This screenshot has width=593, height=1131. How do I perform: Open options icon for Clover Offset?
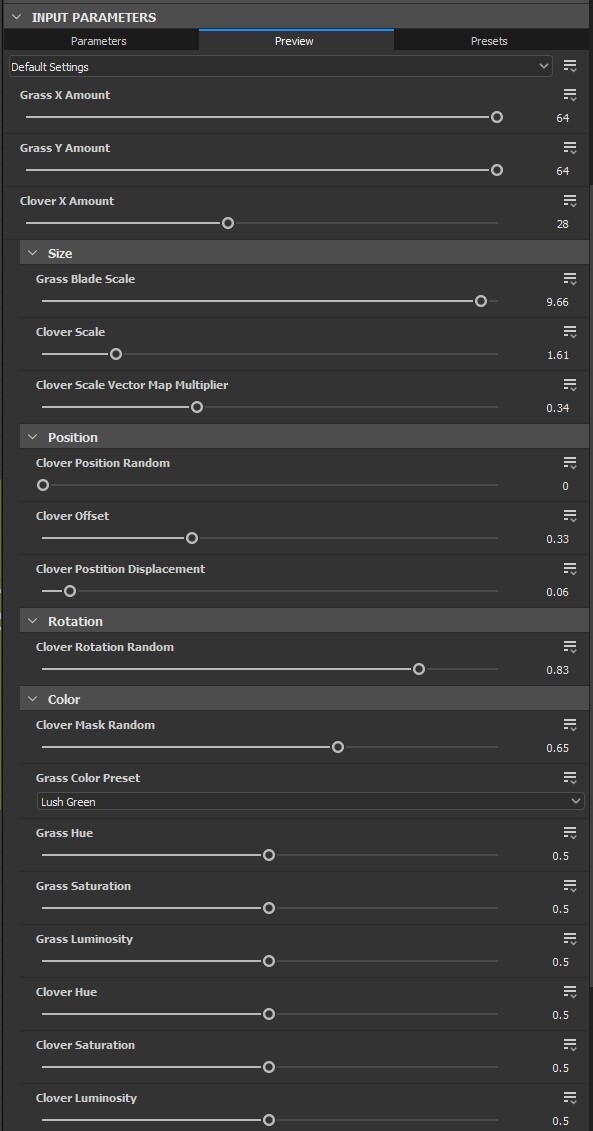pyautogui.click(x=570, y=516)
